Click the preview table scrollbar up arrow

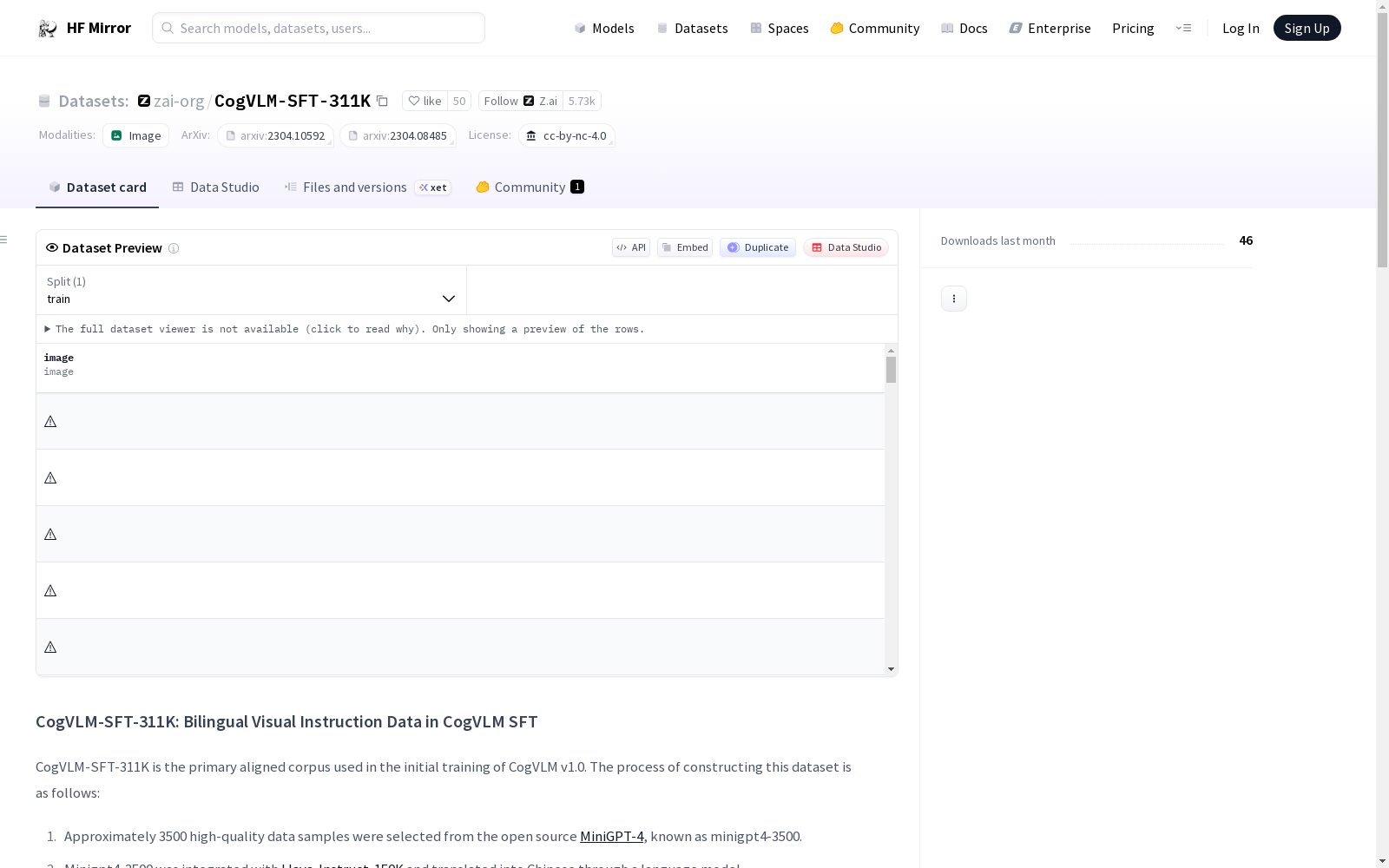pos(891,351)
